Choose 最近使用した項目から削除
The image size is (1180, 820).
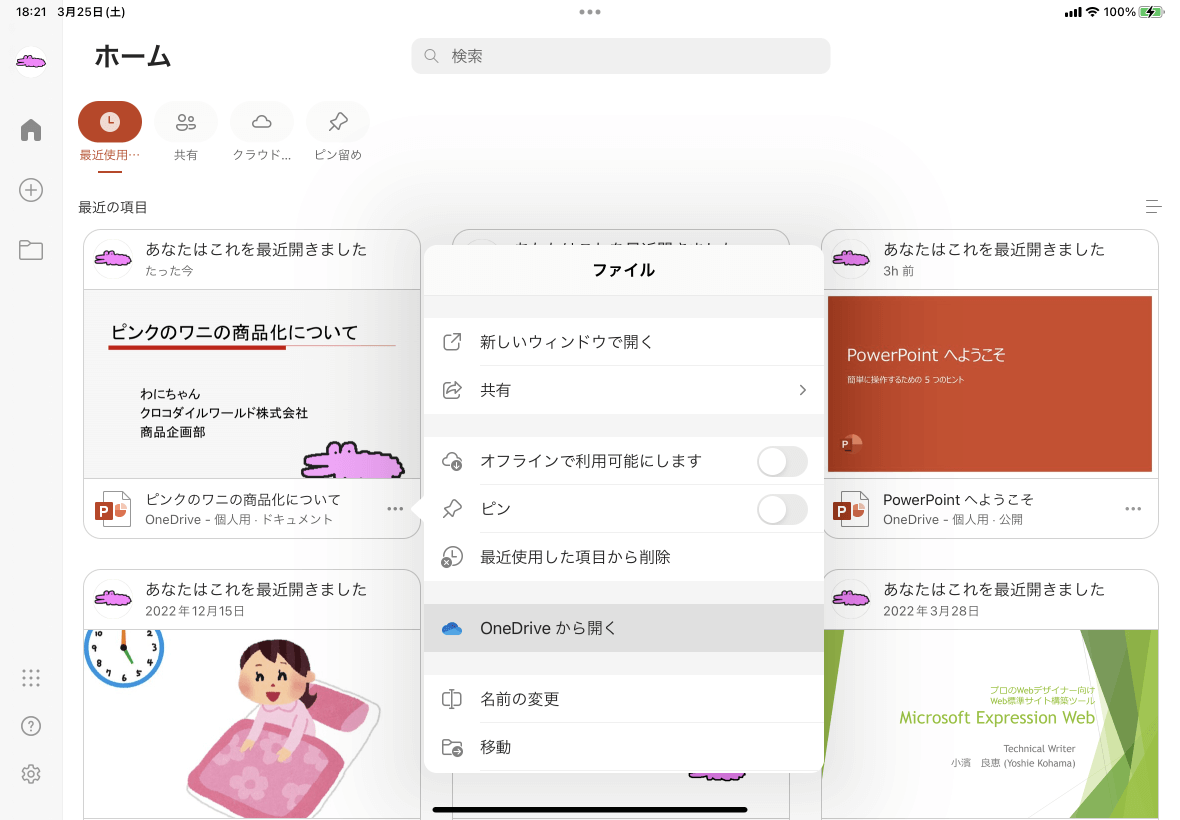[624, 557]
